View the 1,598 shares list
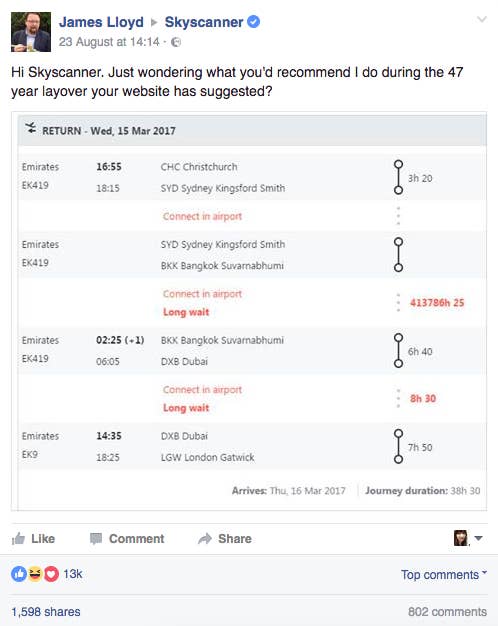The width and height of the screenshot is (498, 626). [46, 612]
